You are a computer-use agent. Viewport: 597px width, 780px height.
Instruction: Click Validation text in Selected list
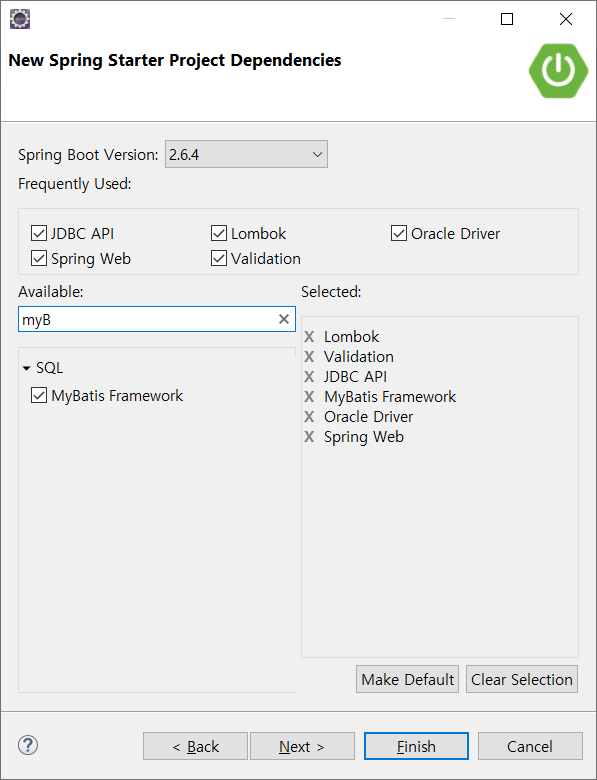pos(359,357)
